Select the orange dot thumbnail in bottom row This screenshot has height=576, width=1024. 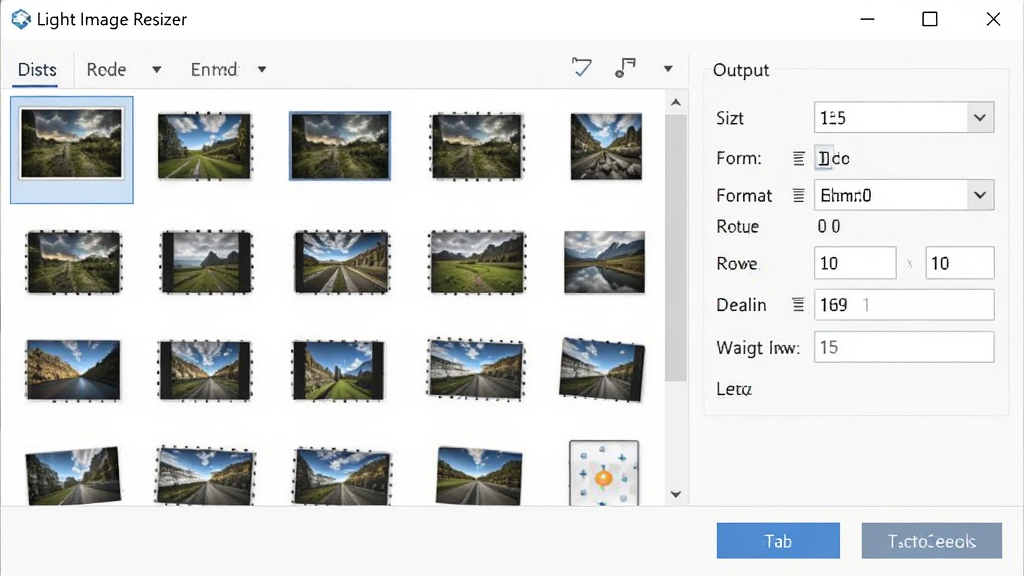click(604, 473)
